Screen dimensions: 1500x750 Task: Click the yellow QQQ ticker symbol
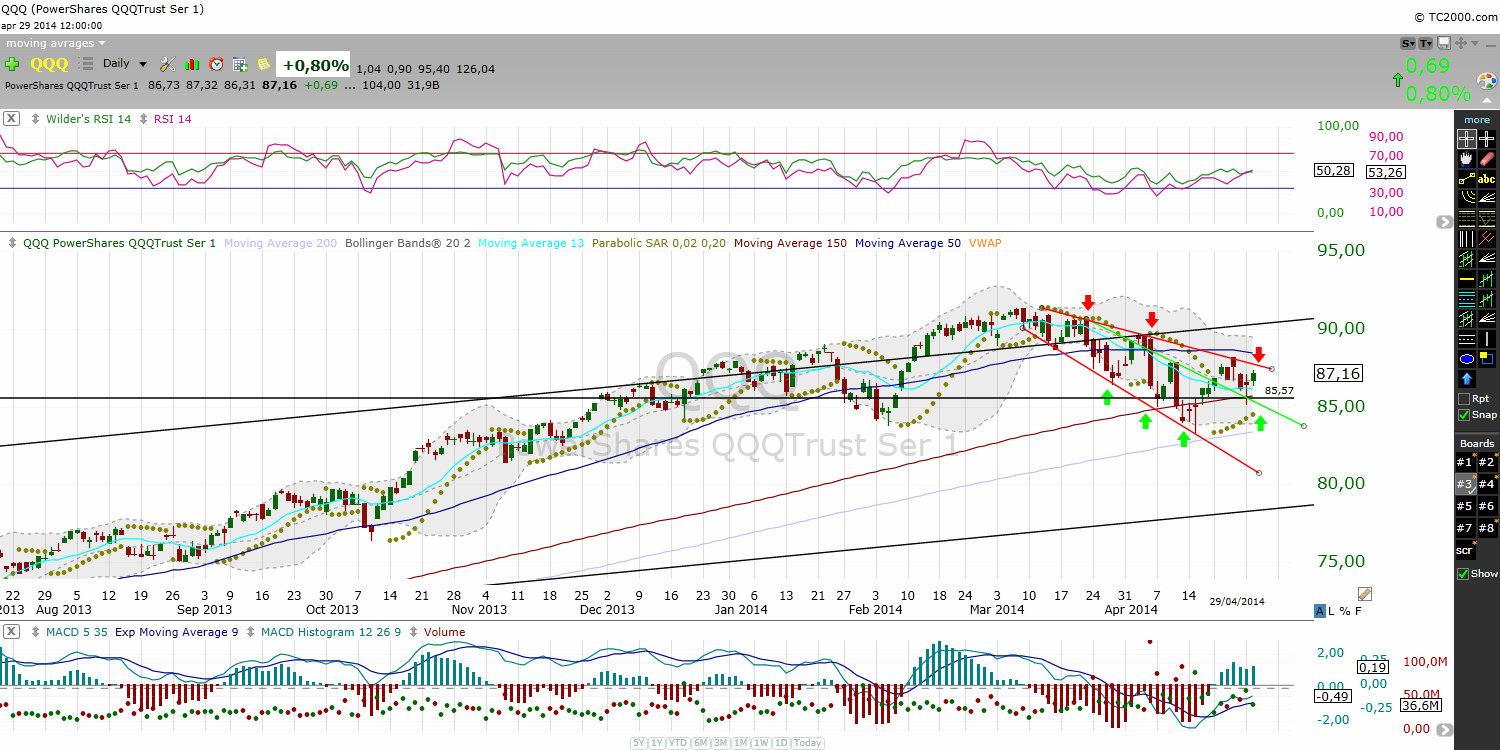pos(49,64)
